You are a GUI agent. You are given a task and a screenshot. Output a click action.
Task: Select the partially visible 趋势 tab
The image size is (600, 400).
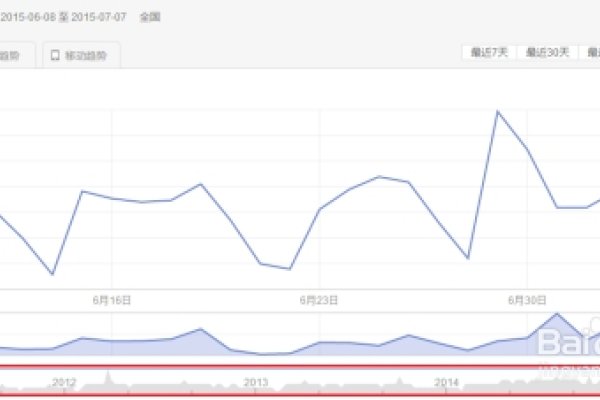(x=16, y=57)
